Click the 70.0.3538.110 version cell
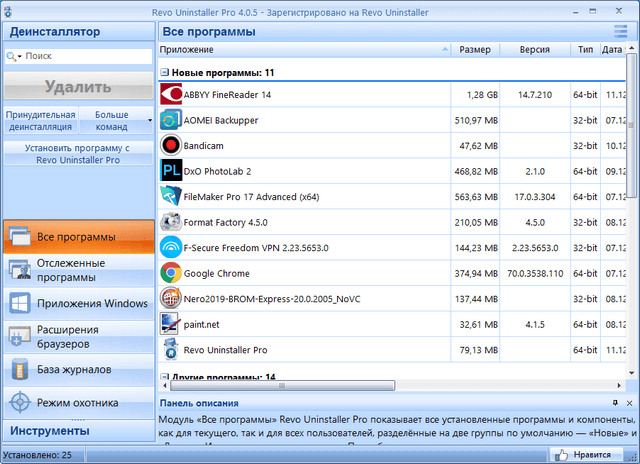This screenshot has width=640, height=464. (x=535, y=273)
